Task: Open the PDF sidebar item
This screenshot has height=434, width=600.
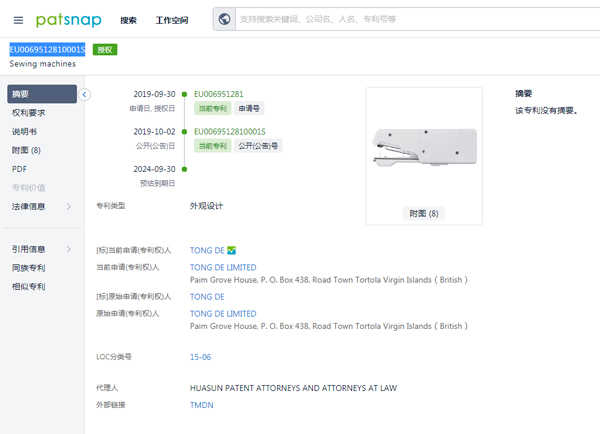Action: tap(20, 169)
